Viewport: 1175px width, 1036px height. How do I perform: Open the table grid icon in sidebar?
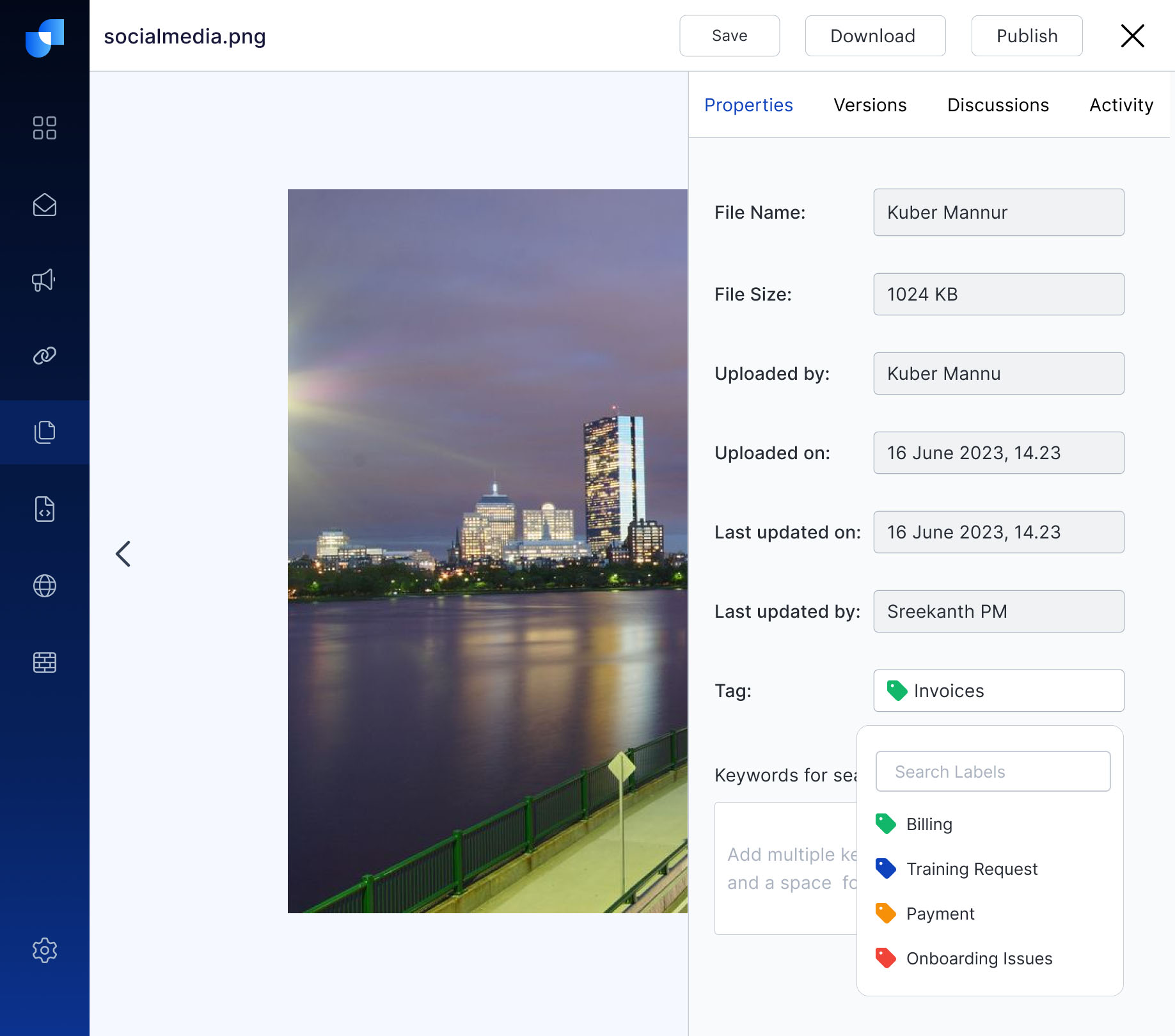(x=45, y=663)
